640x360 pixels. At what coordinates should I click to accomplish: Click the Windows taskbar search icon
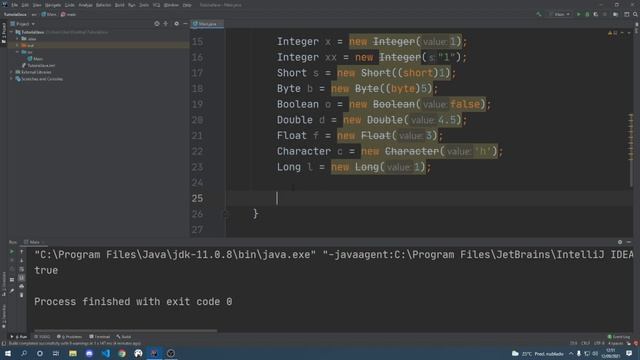pos(24,353)
